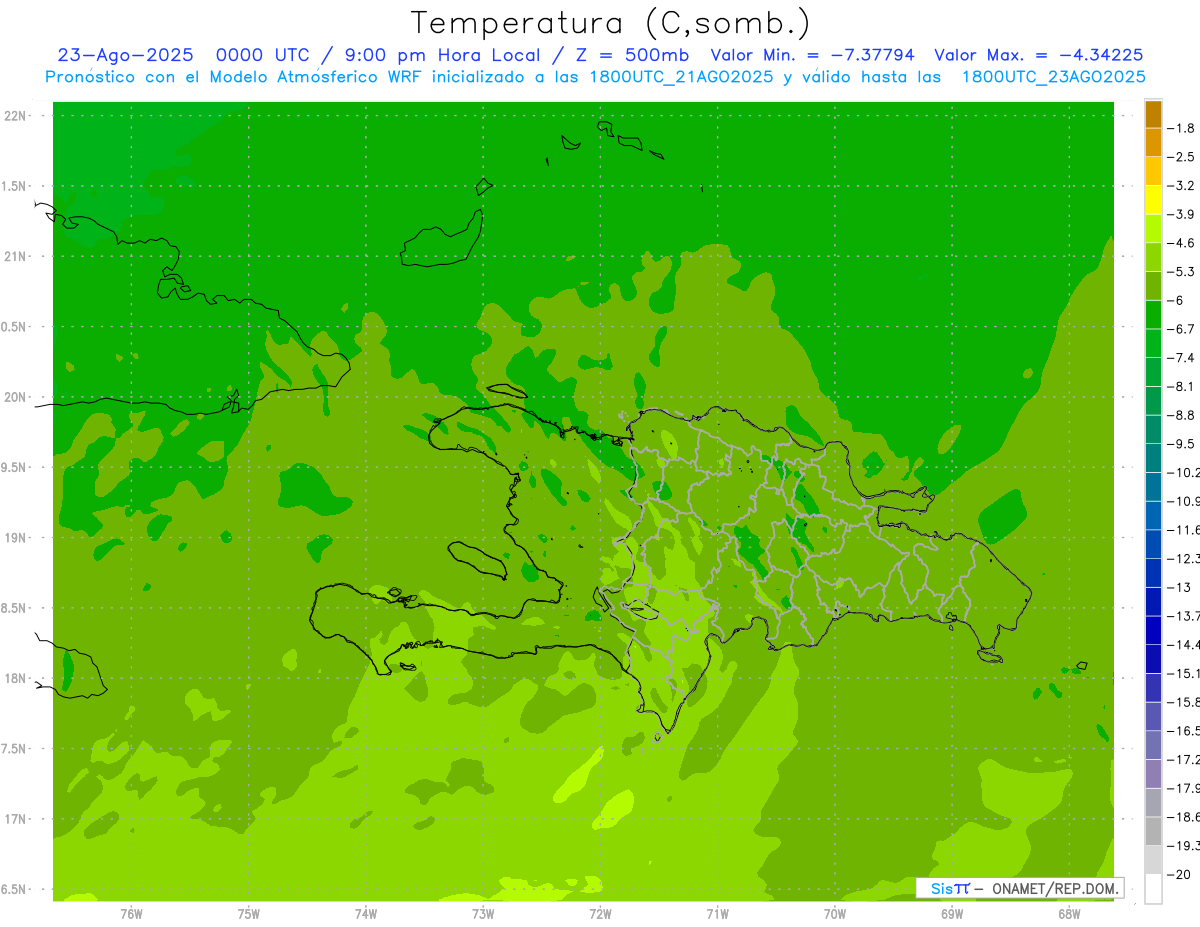Click the "21N" latitude label

[x=15, y=257]
